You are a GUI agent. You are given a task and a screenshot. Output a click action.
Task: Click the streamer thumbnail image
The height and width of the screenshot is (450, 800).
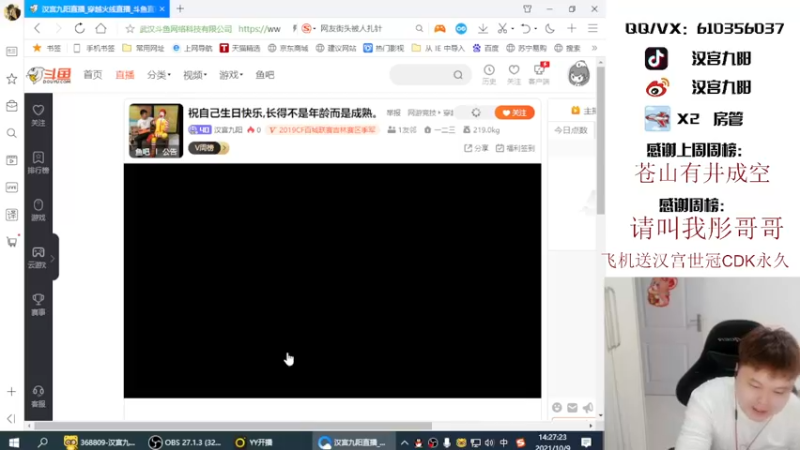[x=156, y=131]
